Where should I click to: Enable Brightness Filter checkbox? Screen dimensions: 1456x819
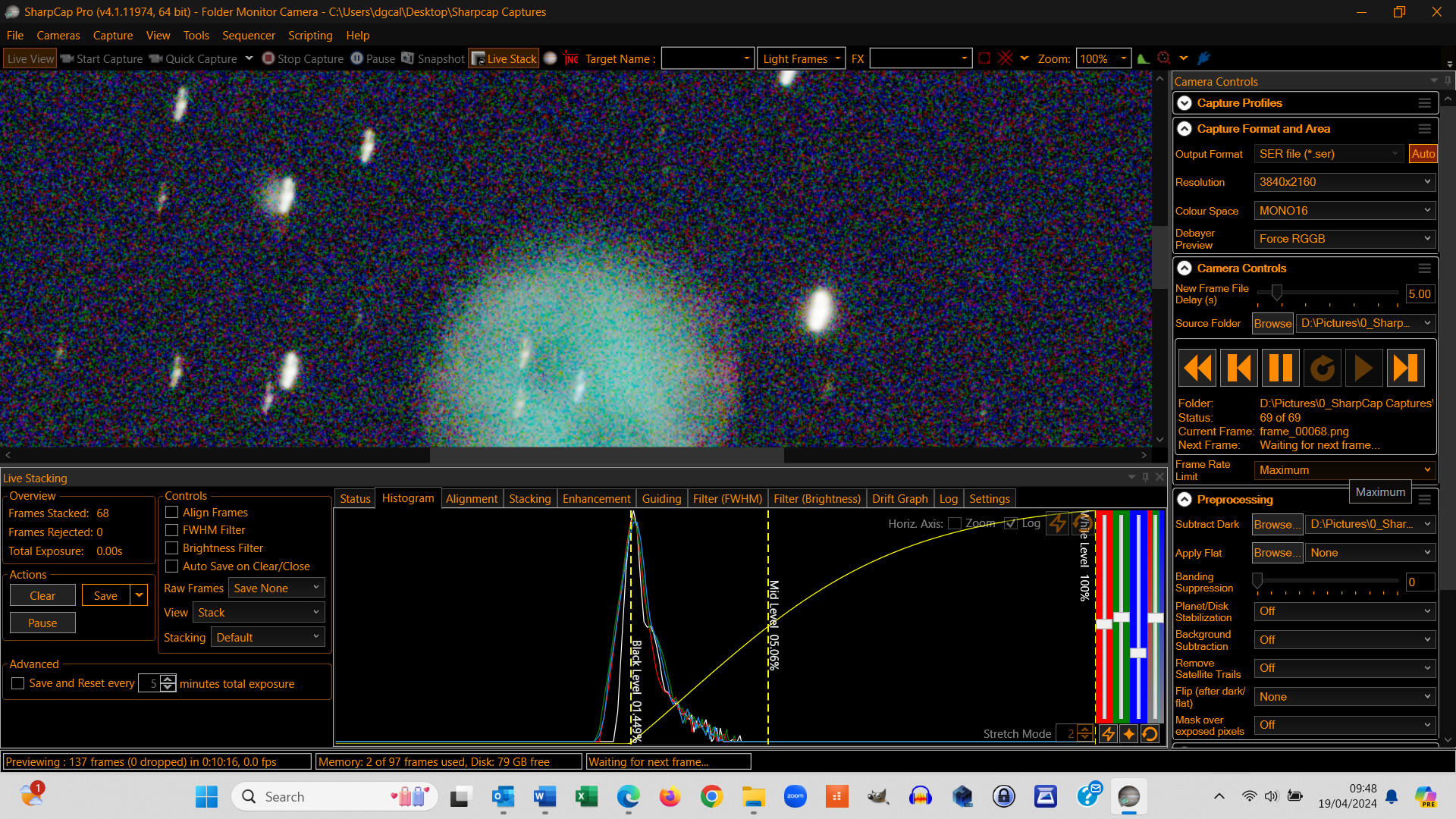click(172, 548)
